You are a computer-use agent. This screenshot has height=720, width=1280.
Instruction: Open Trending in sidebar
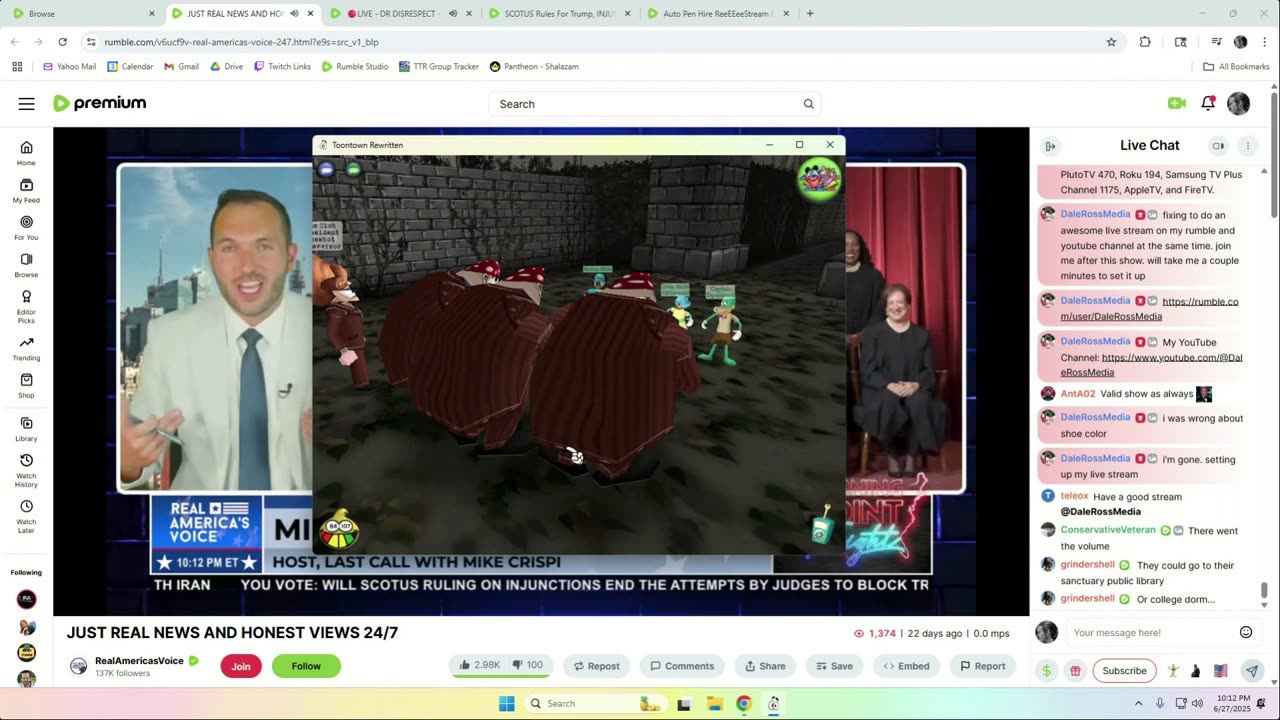click(x=26, y=348)
